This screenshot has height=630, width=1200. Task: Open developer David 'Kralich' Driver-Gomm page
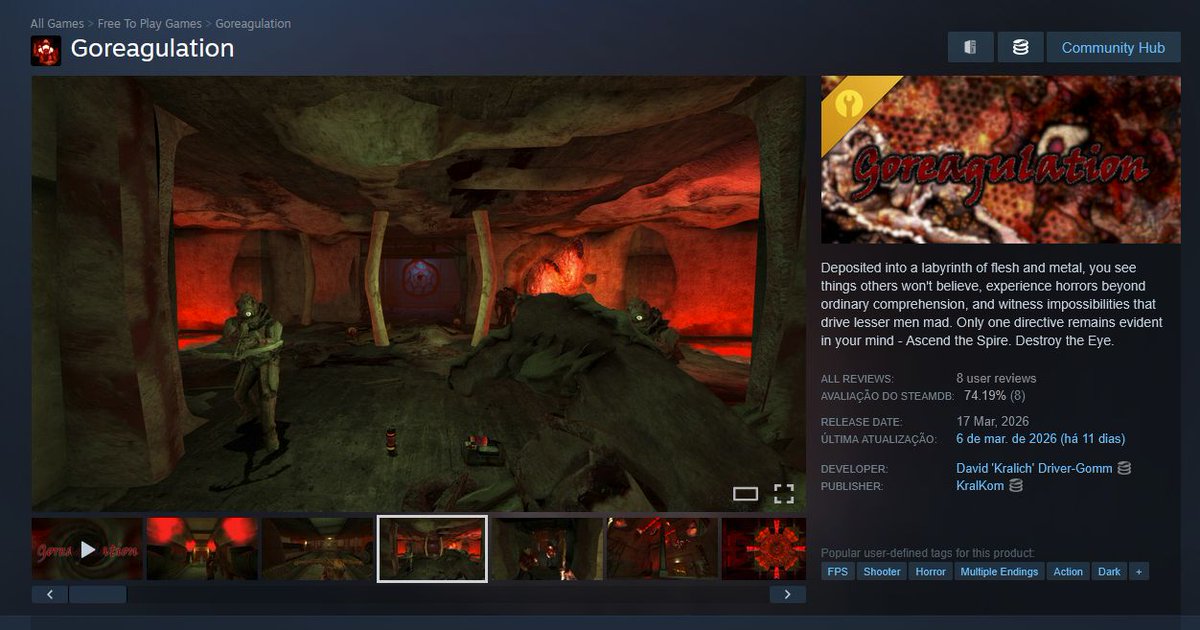(x=1034, y=468)
